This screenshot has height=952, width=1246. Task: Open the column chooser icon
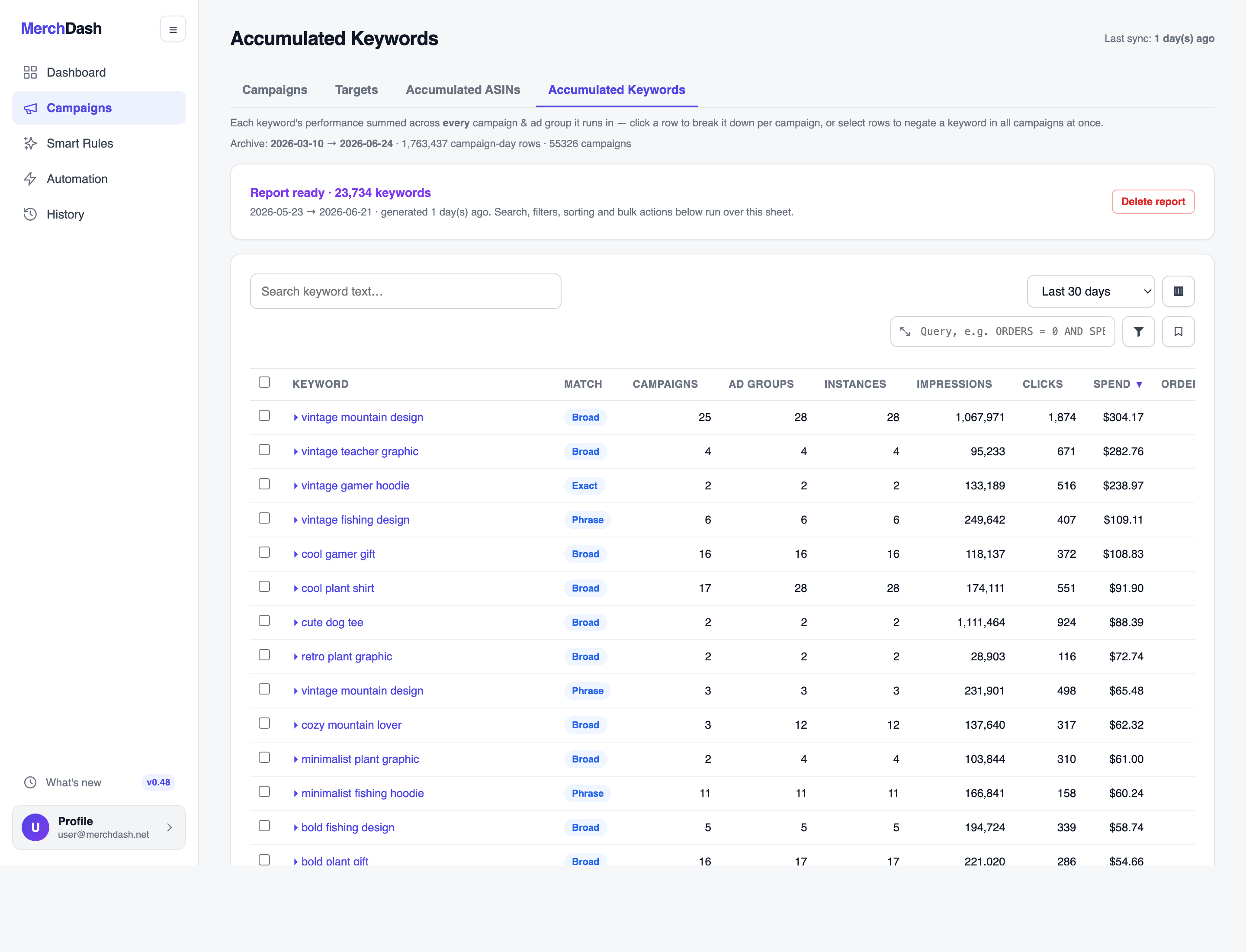1179,291
